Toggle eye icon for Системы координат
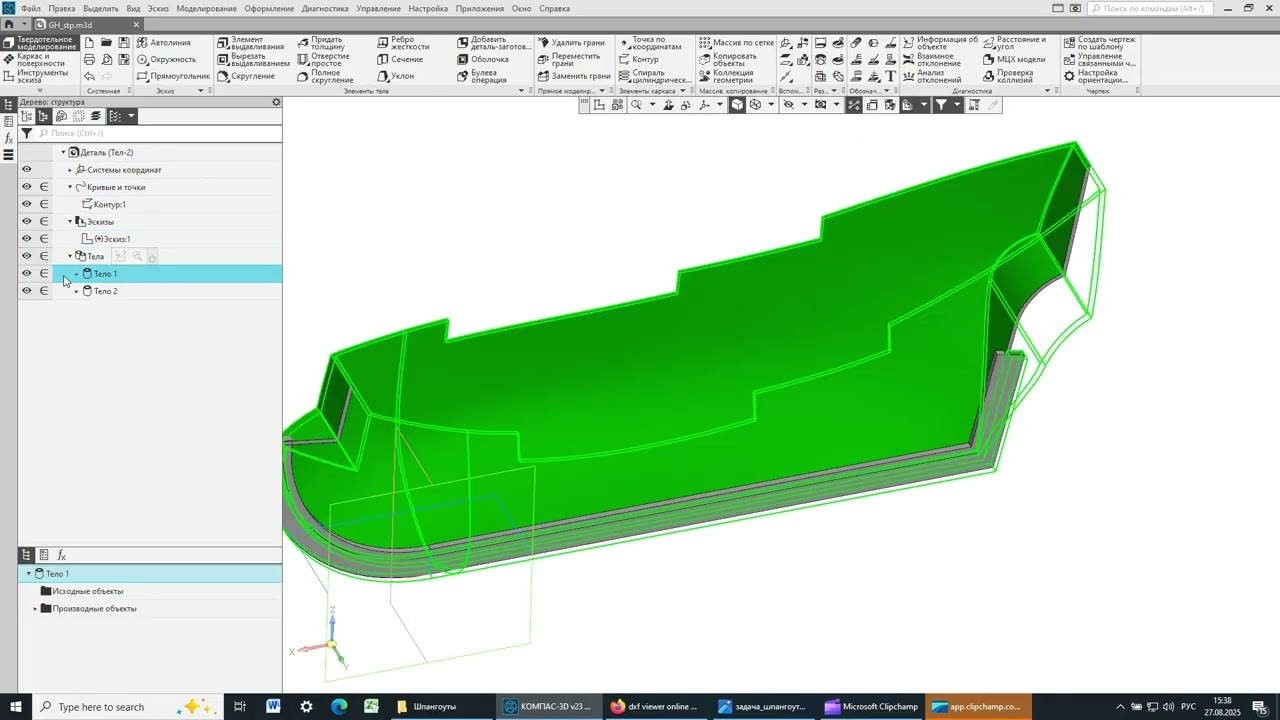The height and width of the screenshot is (720, 1280). click(27, 170)
